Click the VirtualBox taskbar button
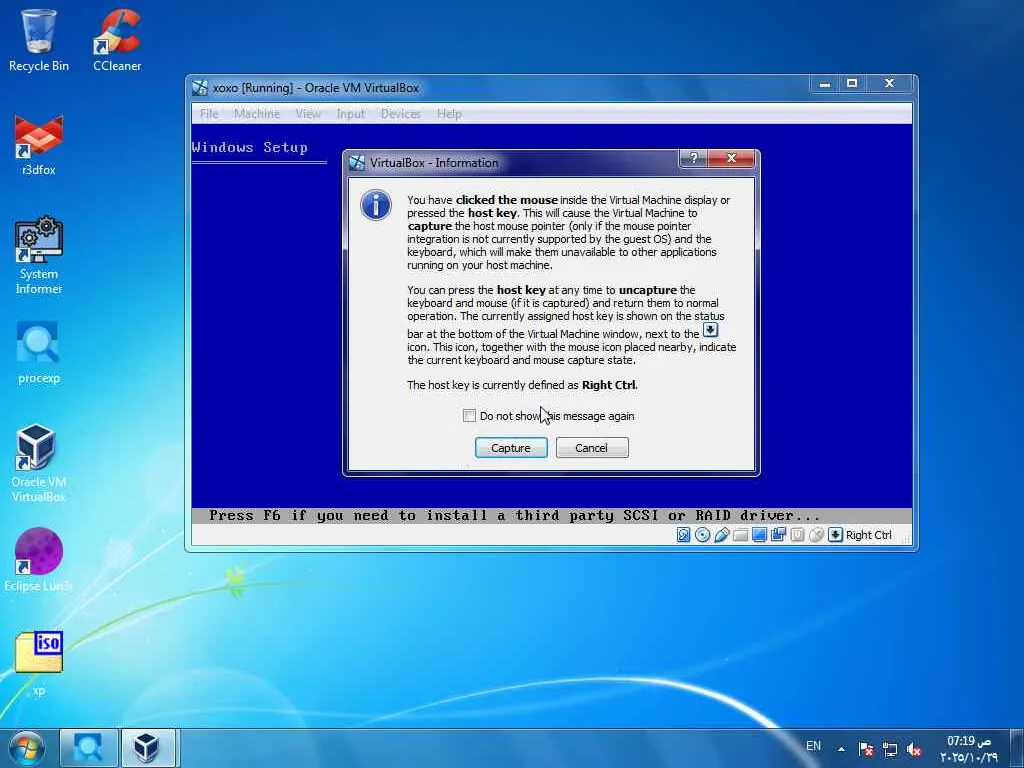The width and height of the screenshot is (1024, 768). (x=147, y=748)
